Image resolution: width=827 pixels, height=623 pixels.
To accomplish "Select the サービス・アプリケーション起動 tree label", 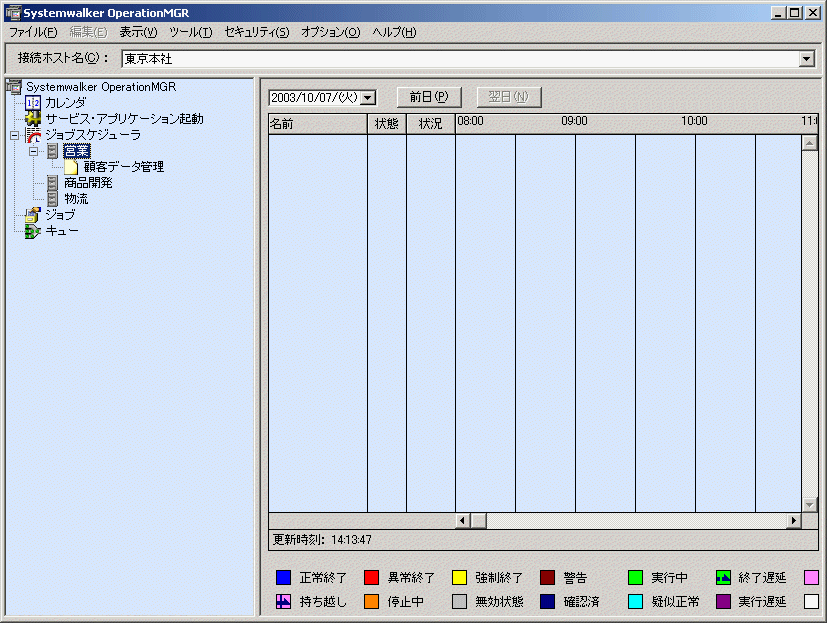I will click(124, 119).
